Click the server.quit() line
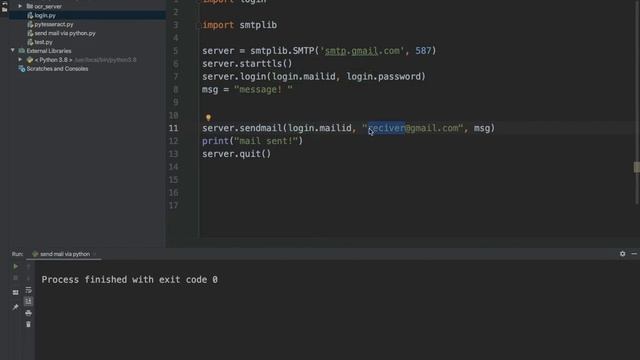 click(x=237, y=154)
